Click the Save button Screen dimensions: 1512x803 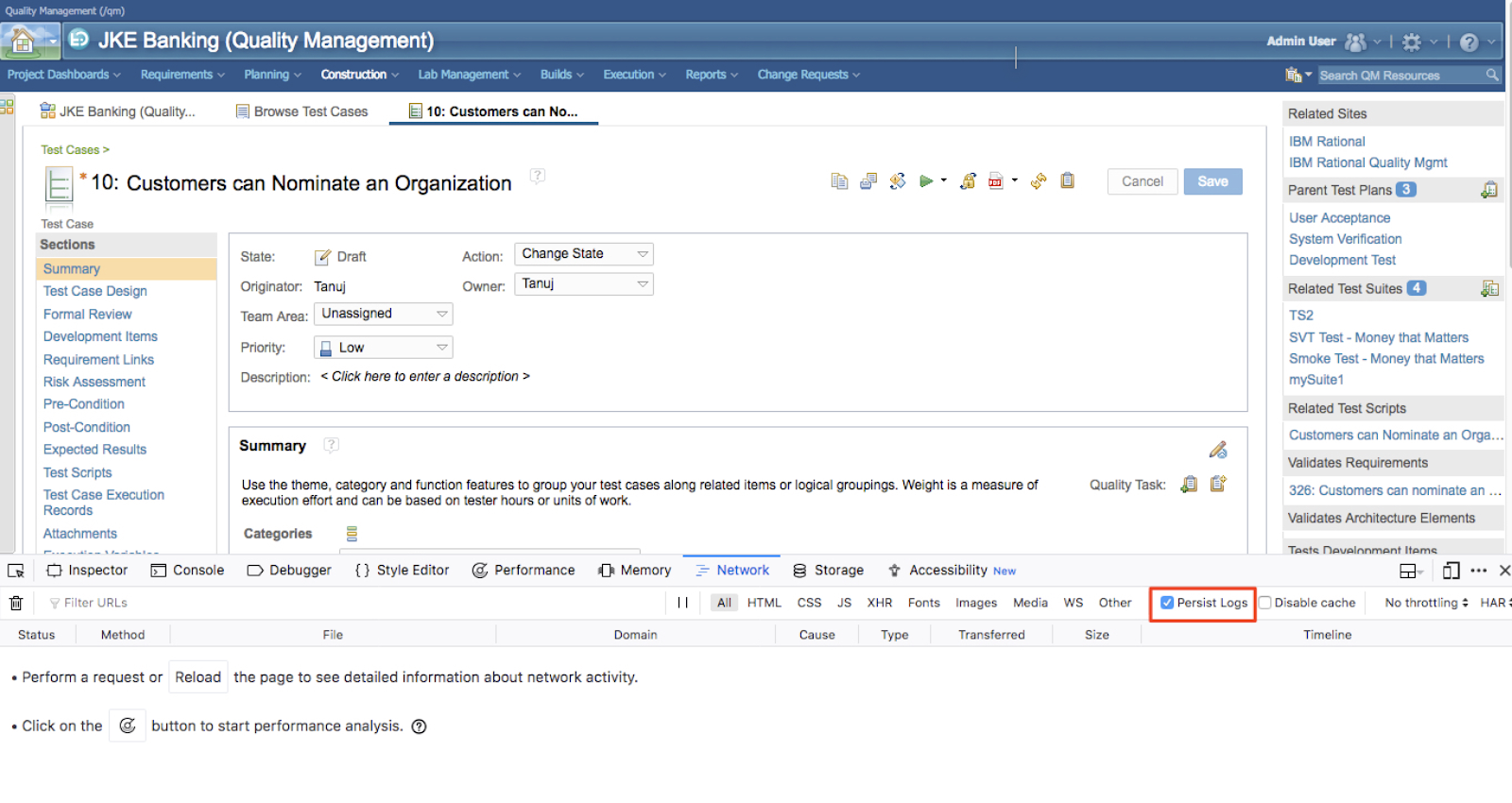[x=1212, y=181]
